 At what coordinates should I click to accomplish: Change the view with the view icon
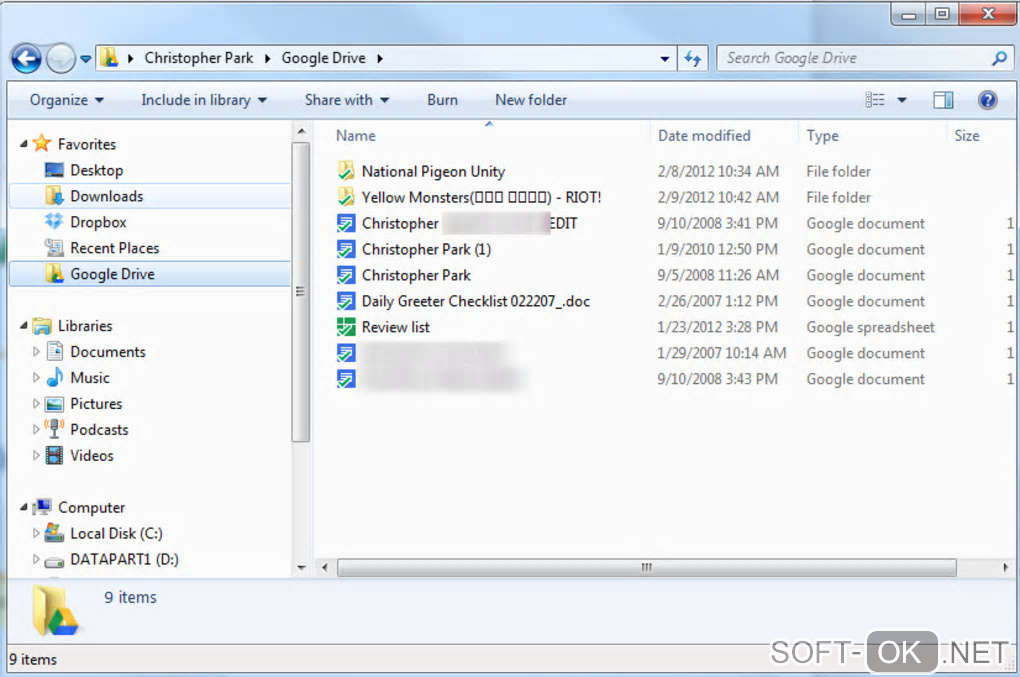[x=875, y=100]
